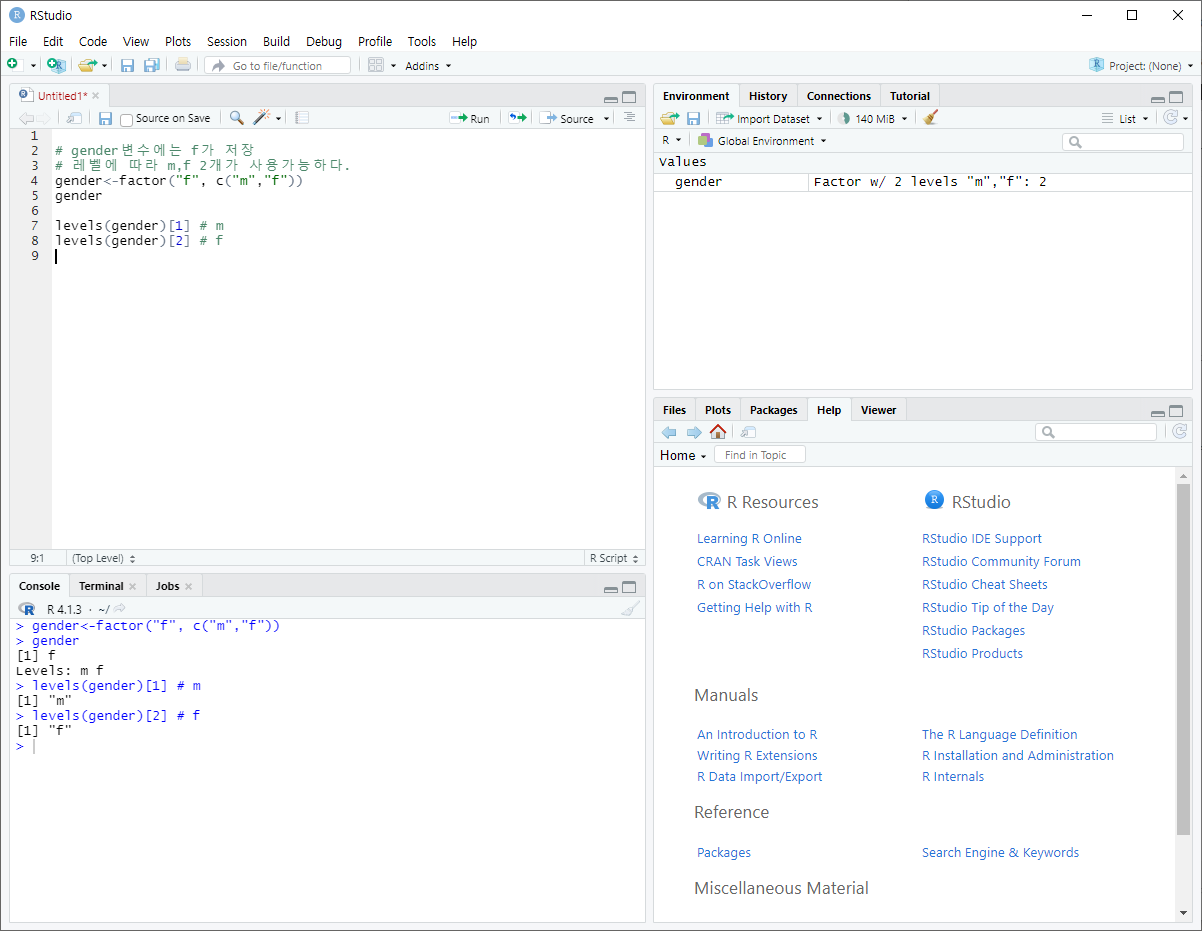The image size is (1202, 931).
Task: Open the List view dropdown in Environment
Action: pos(1125,118)
